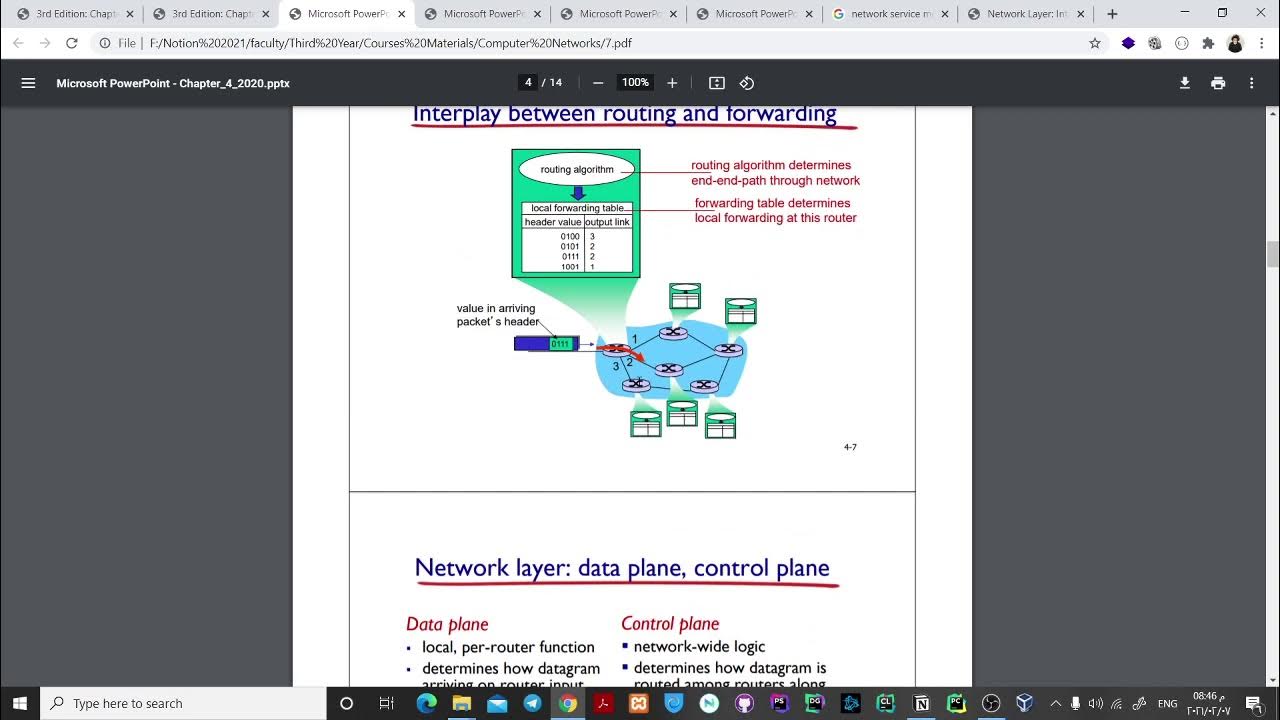Image resolution: width=1280 pixels, height=720 pixels.
Task: Open Adobe Acrobat from taskbar
Action: [x=603, y=703]
